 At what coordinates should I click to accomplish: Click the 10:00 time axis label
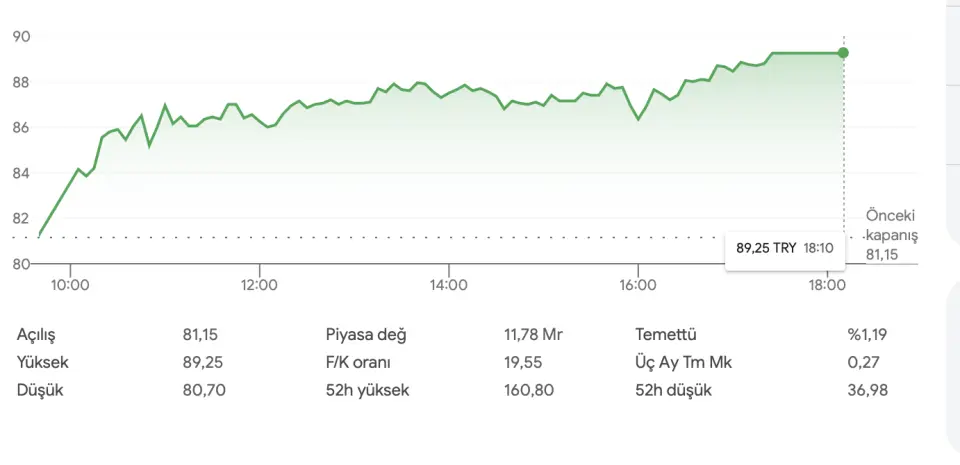(x=70, y=285)
